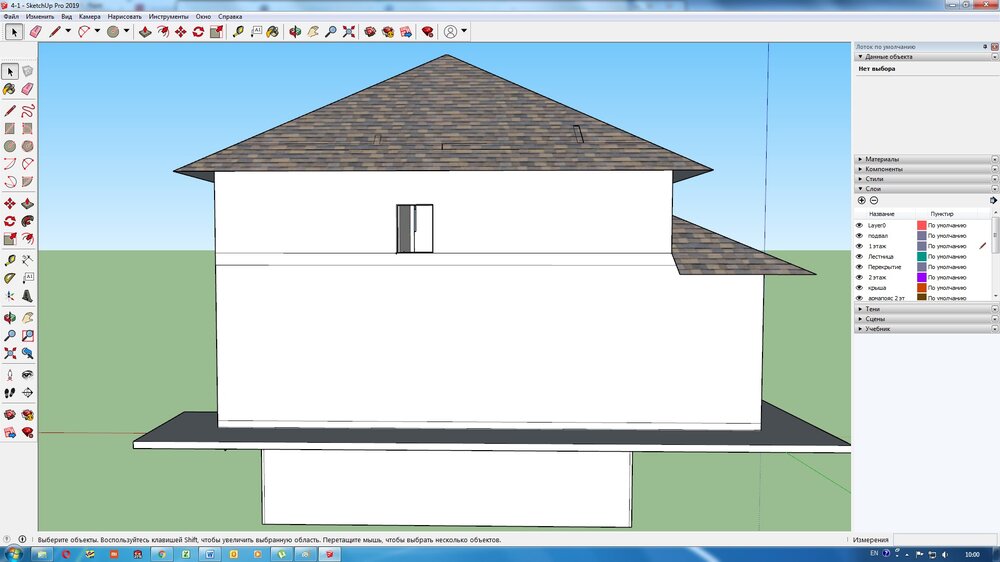The image size is (1000, 562).
Task: Click the Windows Start button
Action: 14,553
